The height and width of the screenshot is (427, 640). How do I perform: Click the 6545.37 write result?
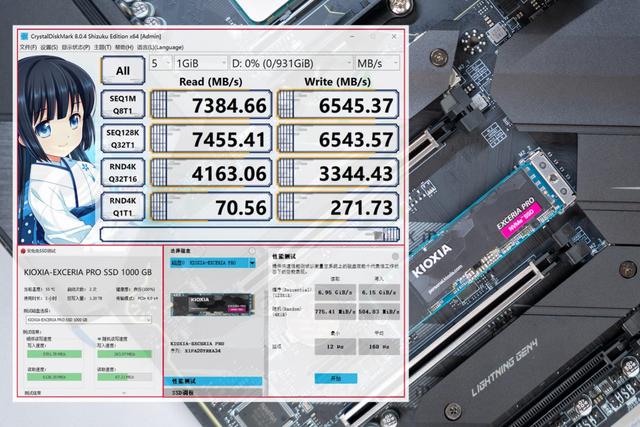(x=338, y=105)
